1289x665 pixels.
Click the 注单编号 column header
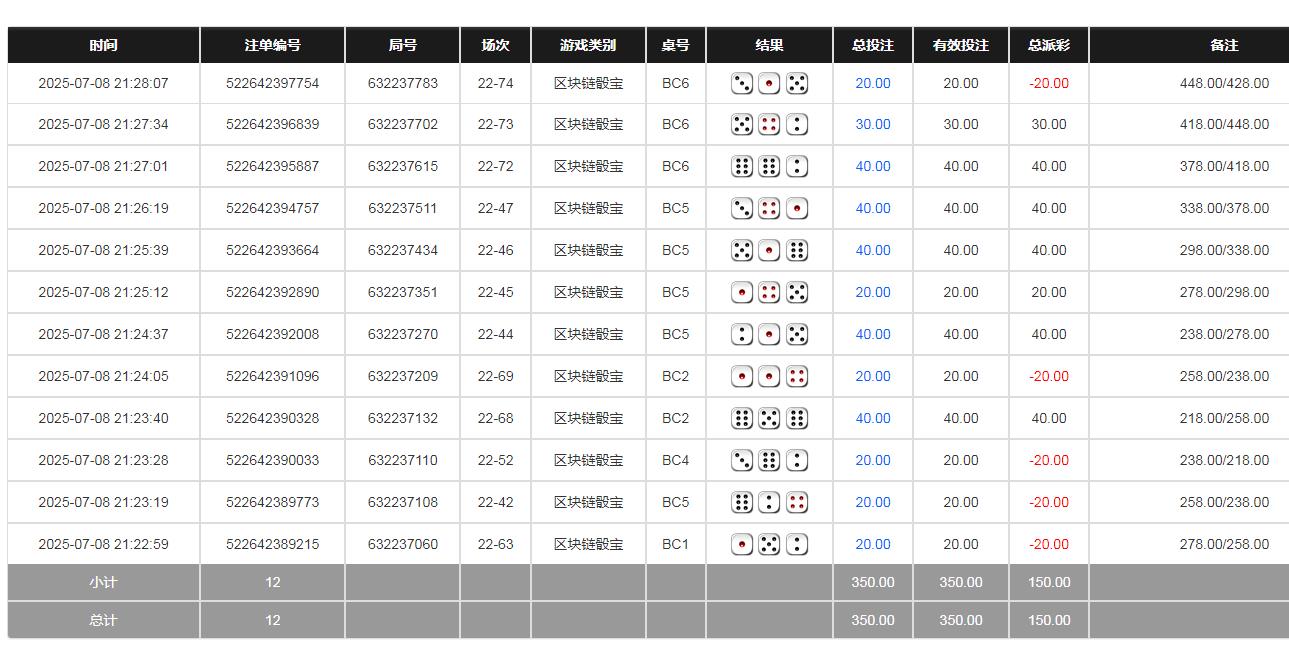272,45
